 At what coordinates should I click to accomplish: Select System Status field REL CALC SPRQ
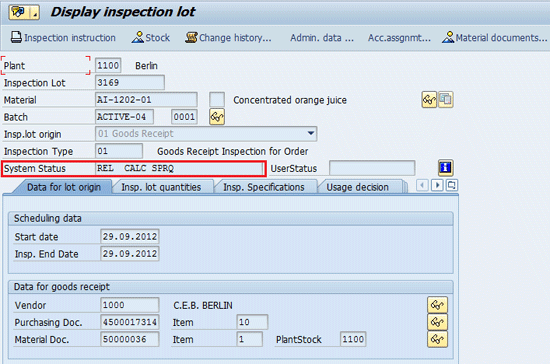179,168
